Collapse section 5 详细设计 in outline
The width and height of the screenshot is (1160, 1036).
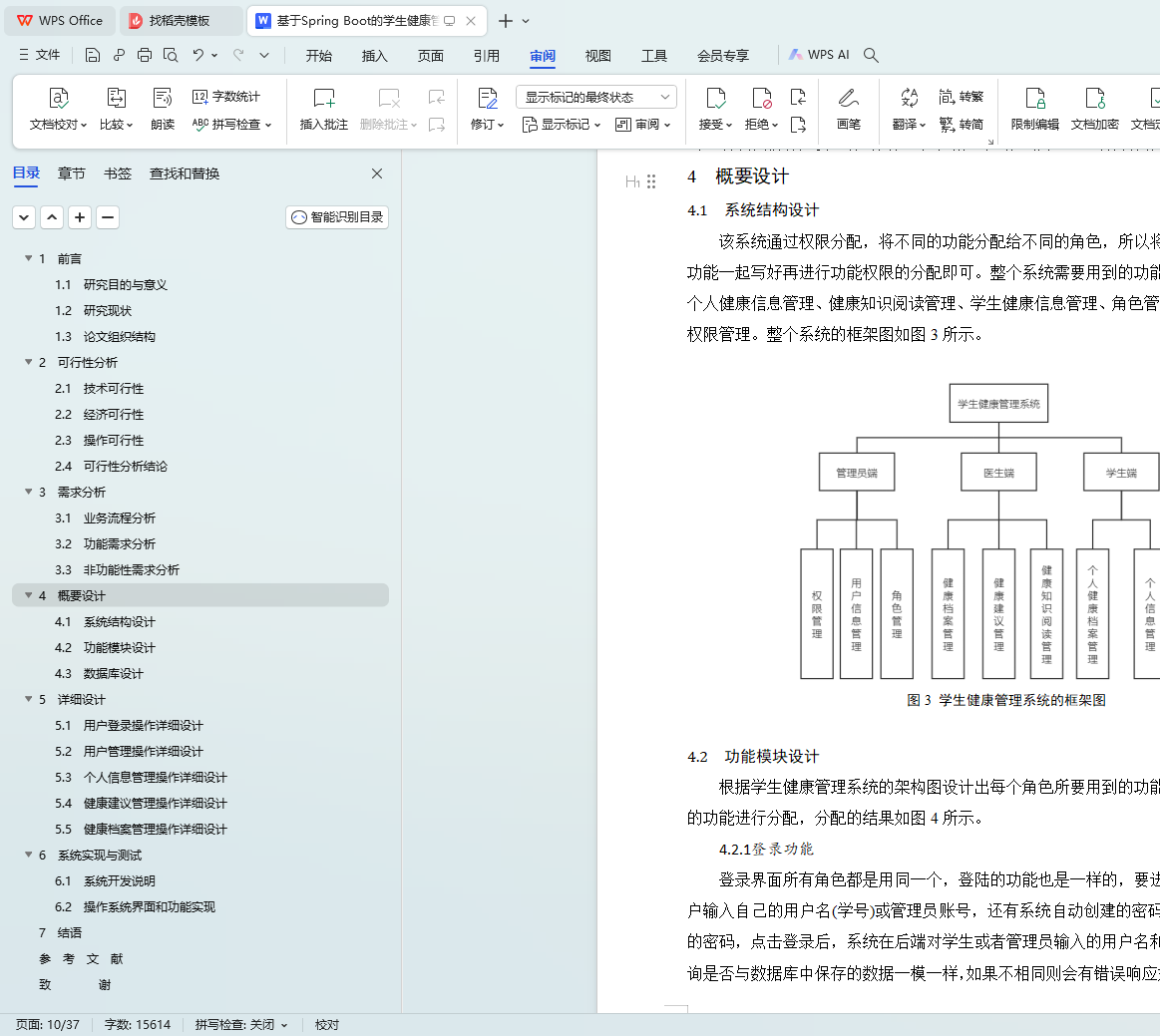(x=28, y=699)
